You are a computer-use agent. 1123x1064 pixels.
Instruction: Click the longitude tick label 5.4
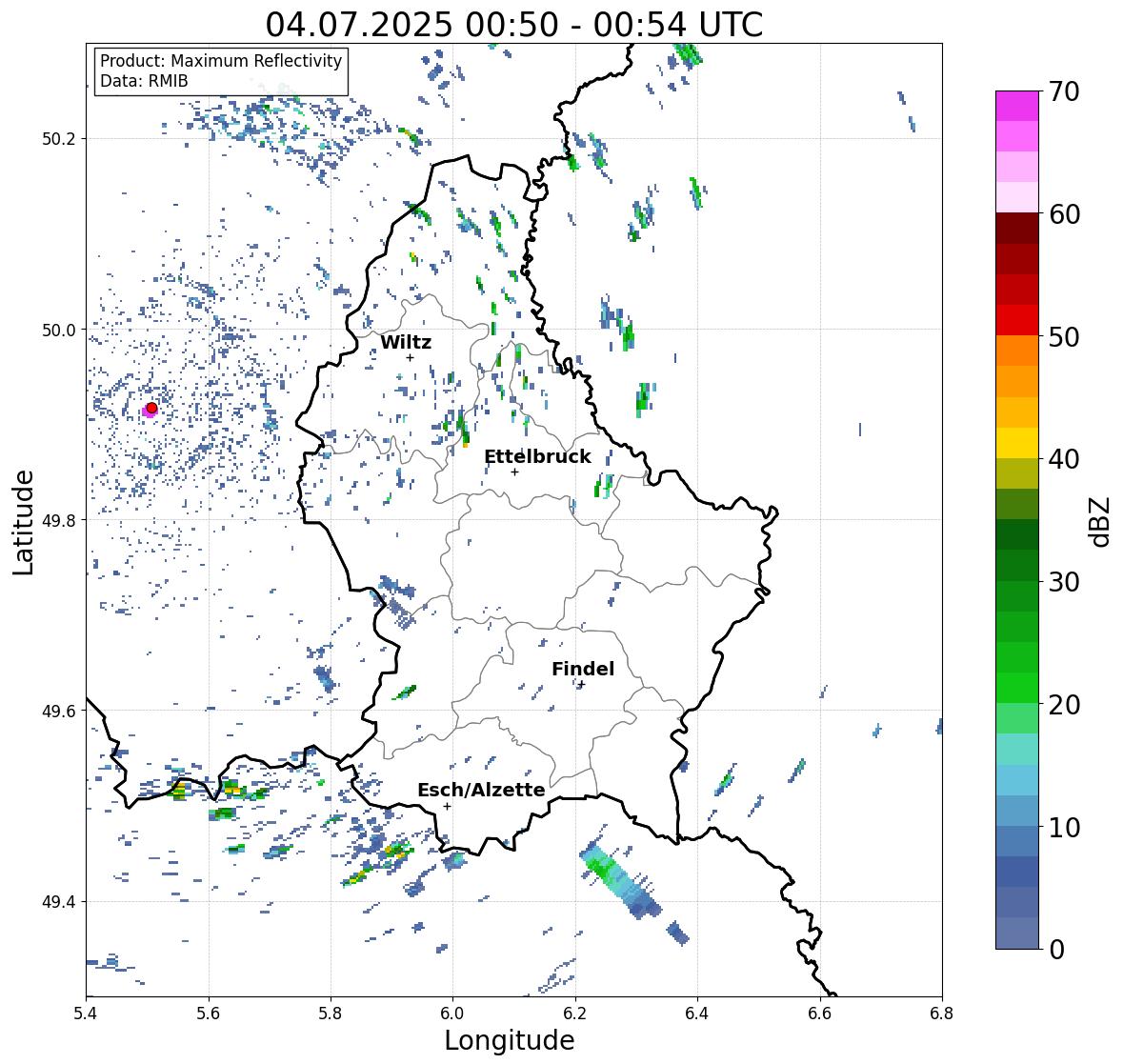(x=86, y=1013)
